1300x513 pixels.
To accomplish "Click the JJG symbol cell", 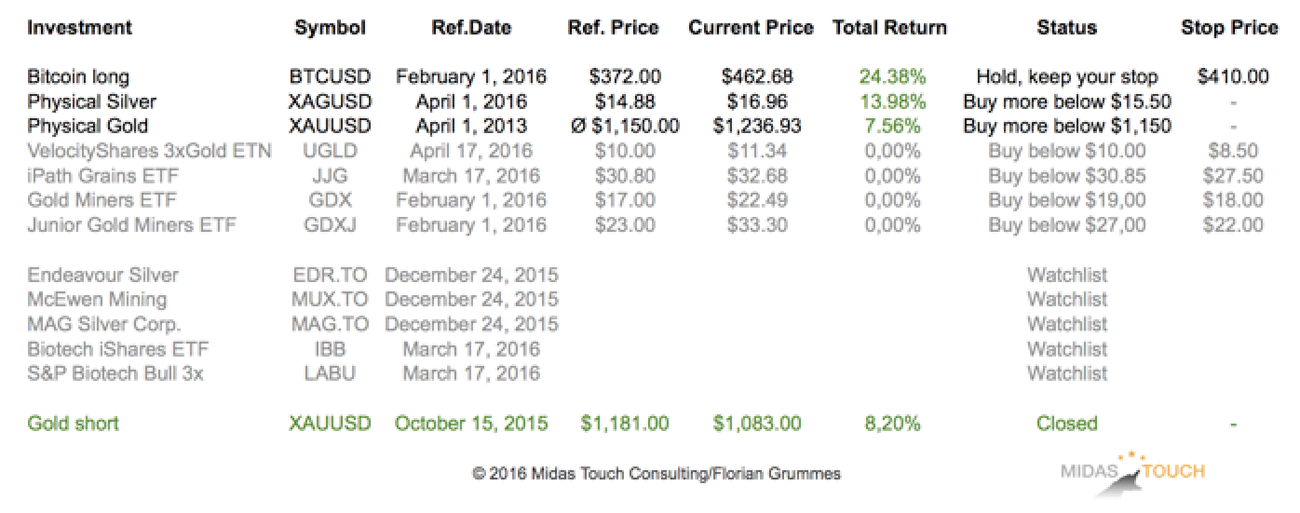I will click(x=330, y=176).
